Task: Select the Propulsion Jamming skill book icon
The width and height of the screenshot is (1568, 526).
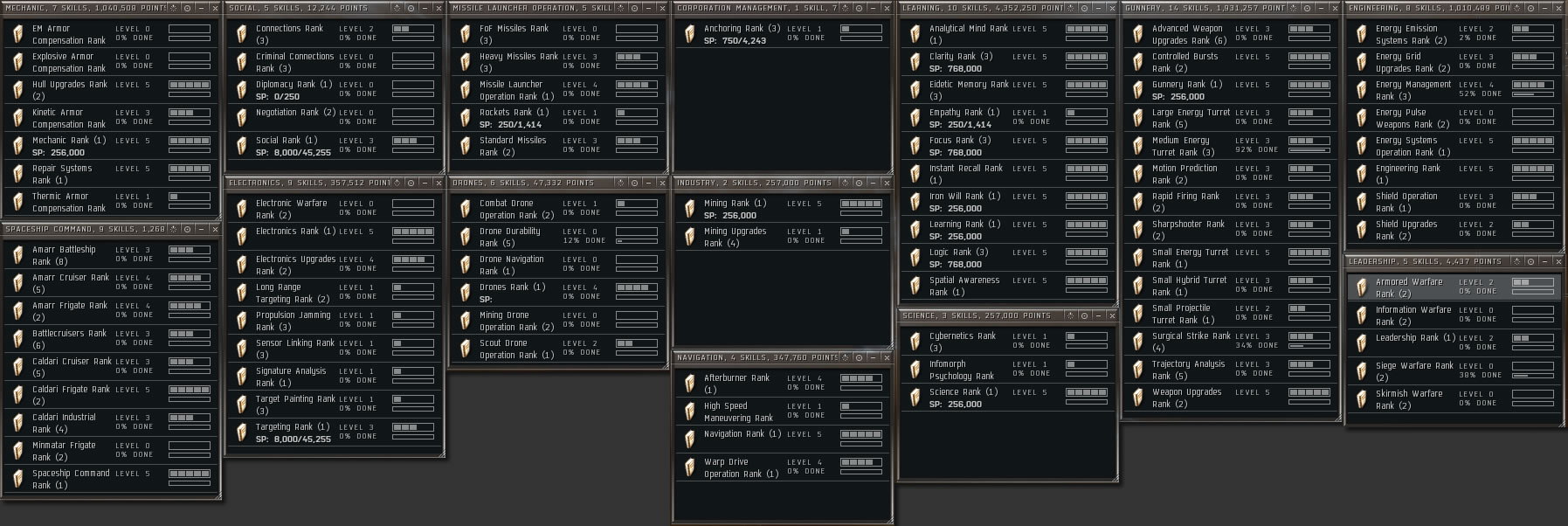Action: [241, 321]
